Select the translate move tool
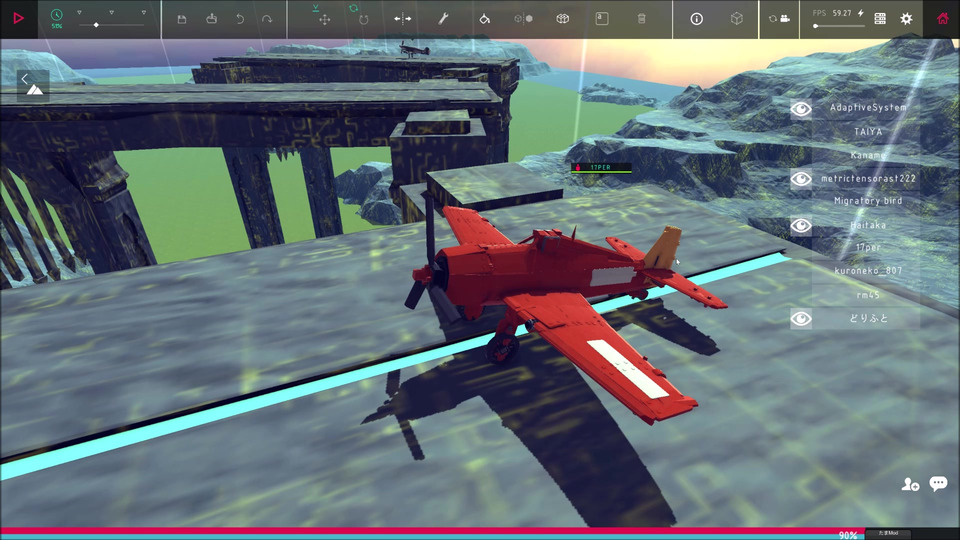 coord(324,20)
